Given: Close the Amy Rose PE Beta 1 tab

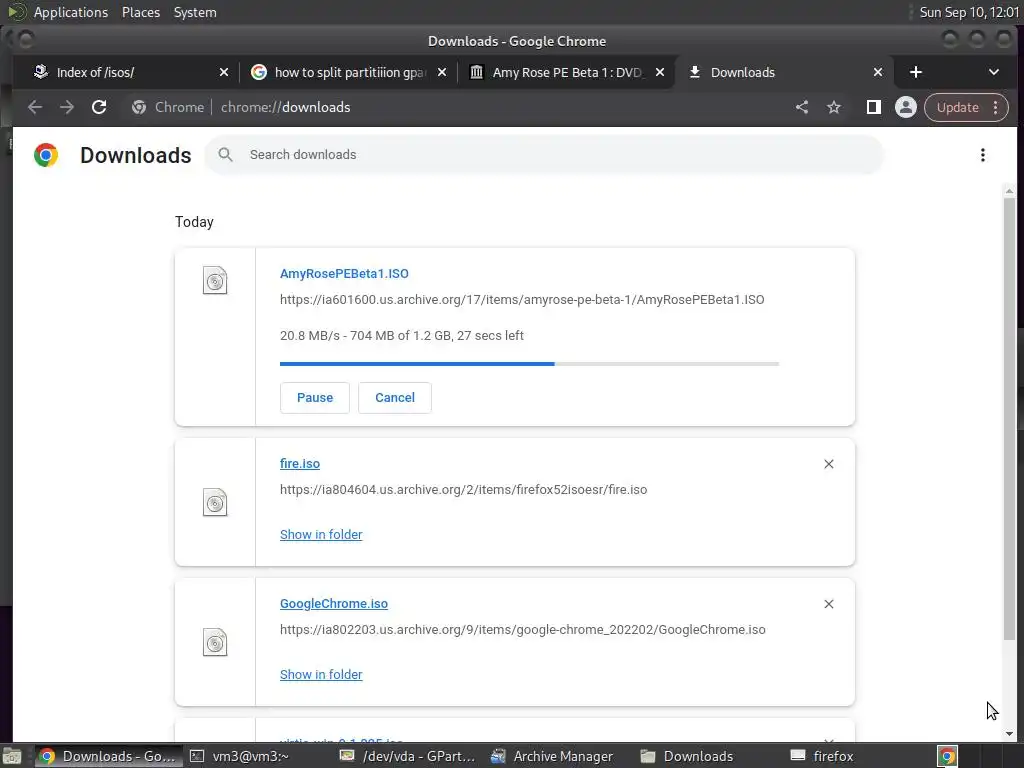Looking at the screenshot, I should click(x=660, y=72).
